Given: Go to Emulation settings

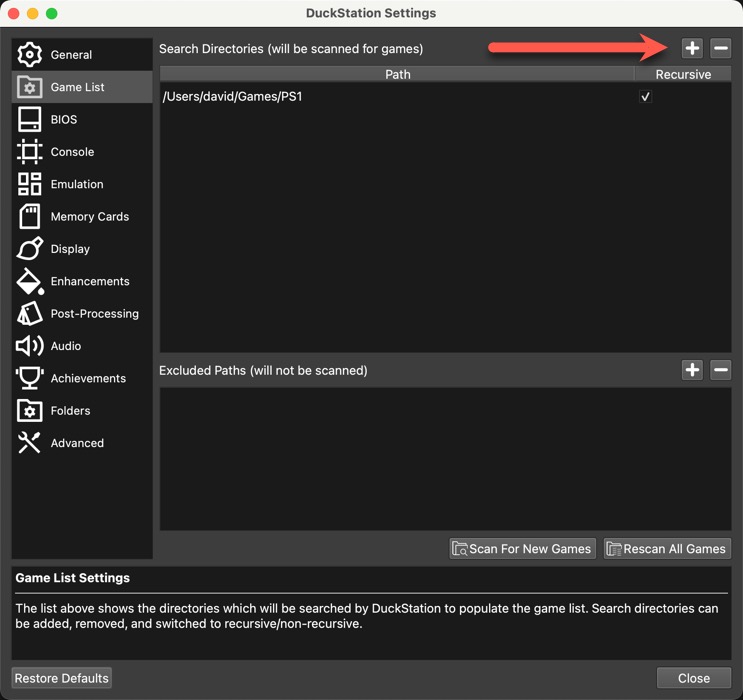Looking at the screenshot, I should (82, 184).
